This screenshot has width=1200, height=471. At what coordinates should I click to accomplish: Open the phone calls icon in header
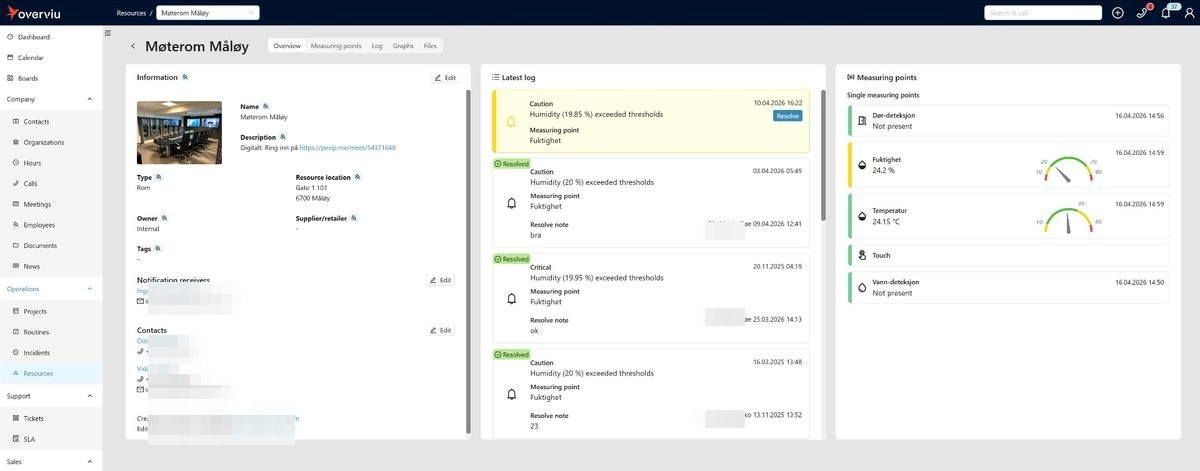1141,12
